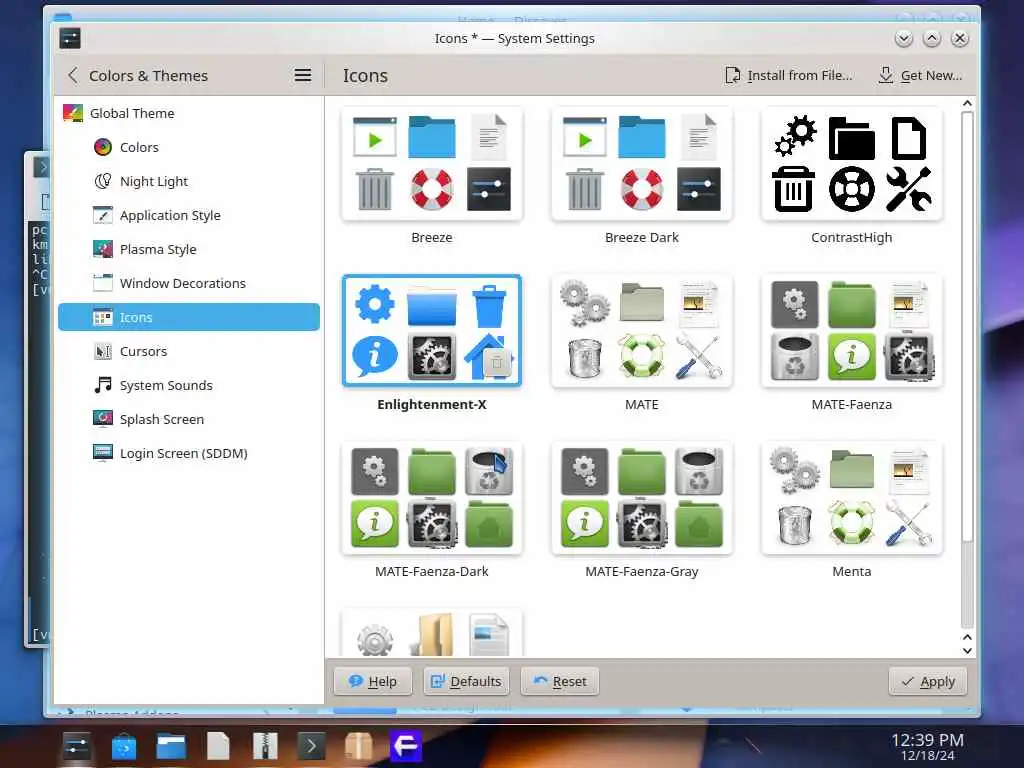1024x768 pixels.
Task: Open archive manager in taskbar
Action: tap(265, 746)
